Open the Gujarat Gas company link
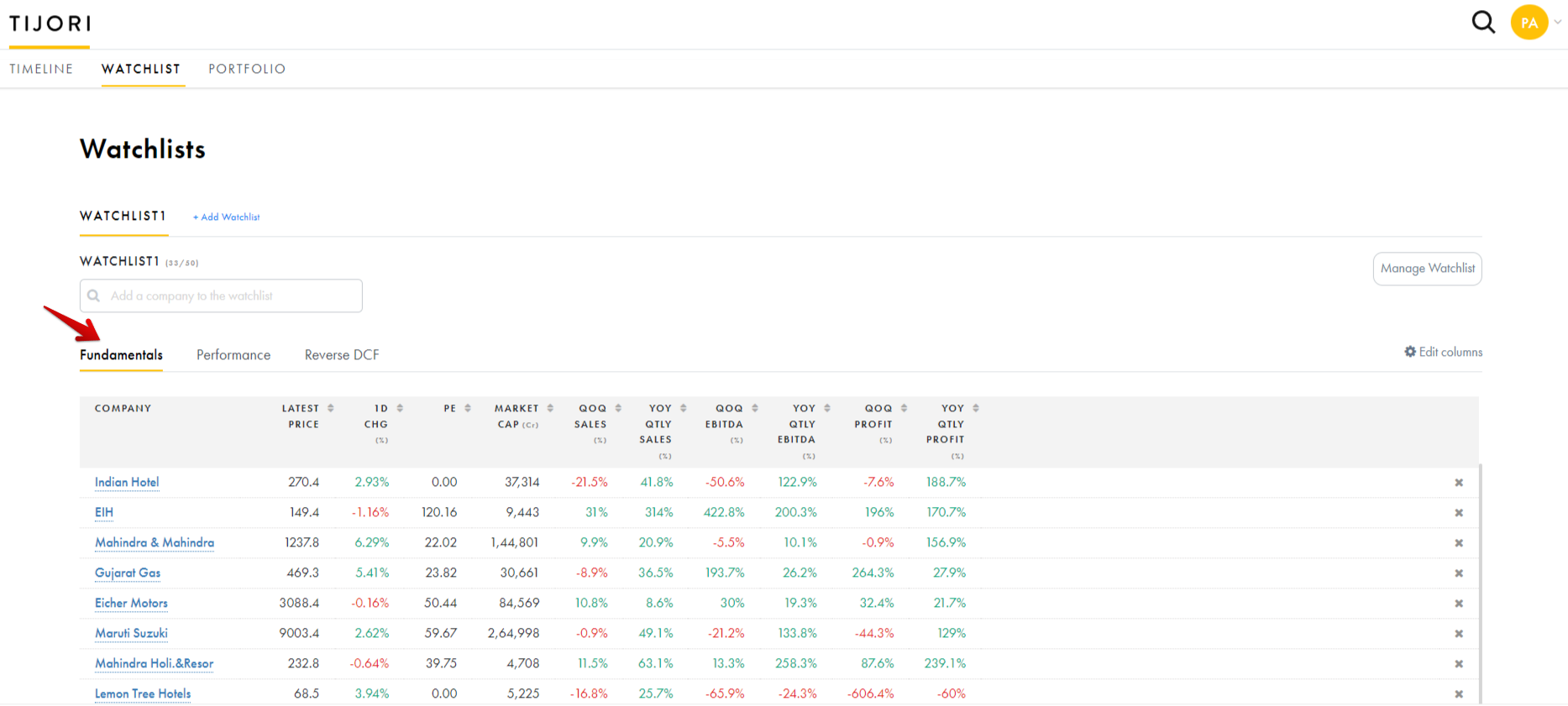This screenshot has width=1568, height=706. [x=128, y=573]
